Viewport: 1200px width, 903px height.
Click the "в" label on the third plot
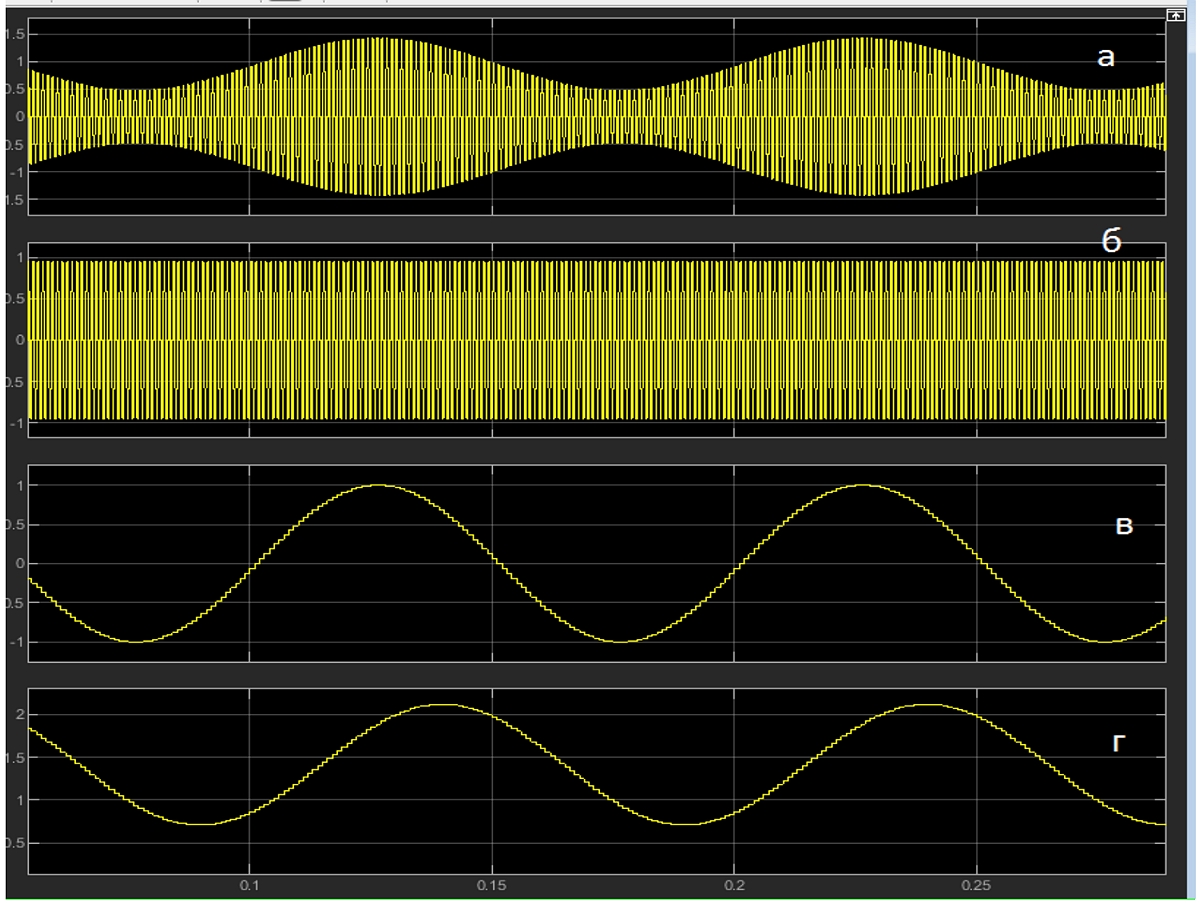(x=1123, y=525)
